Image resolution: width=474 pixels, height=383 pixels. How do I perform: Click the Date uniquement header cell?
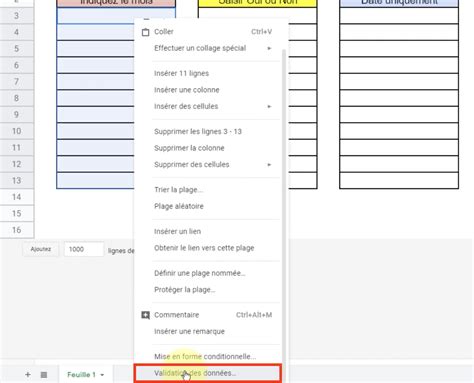coord(399,3)
